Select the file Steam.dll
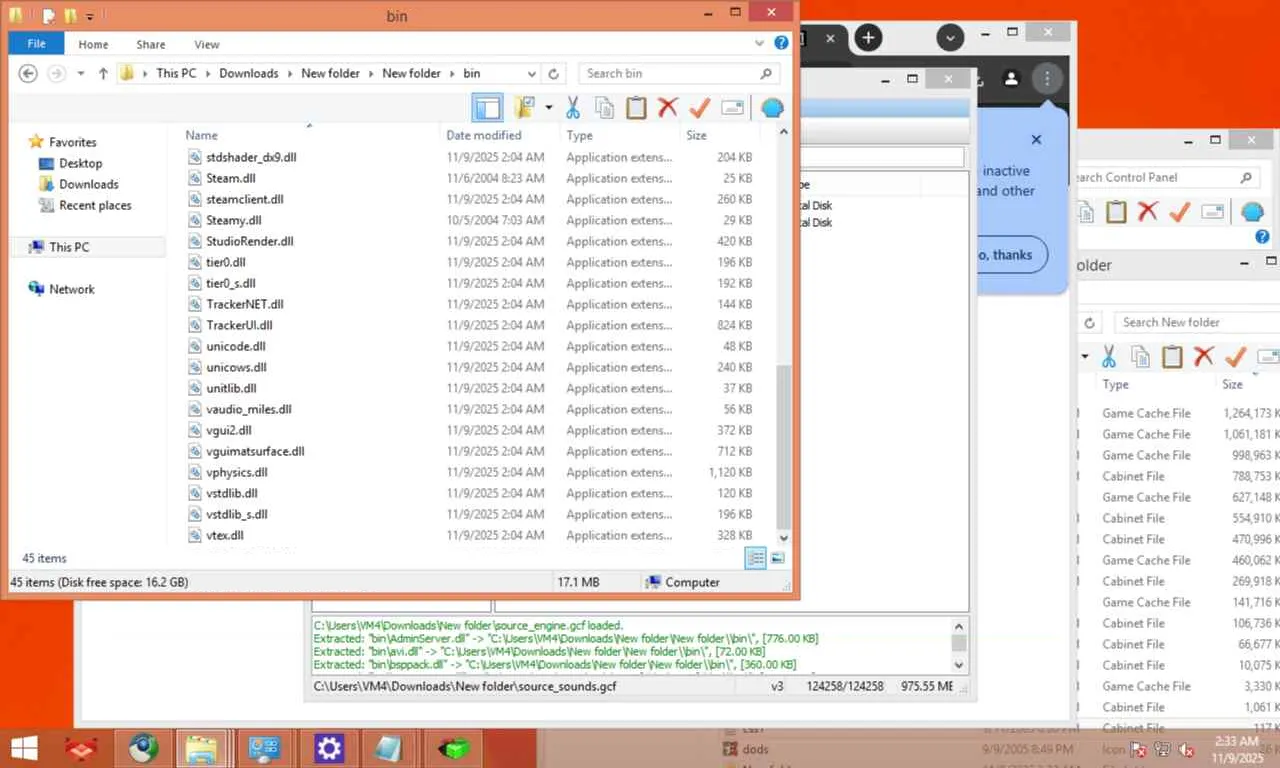The height and width of the screenshot is (768, 1280). (230, 178)
